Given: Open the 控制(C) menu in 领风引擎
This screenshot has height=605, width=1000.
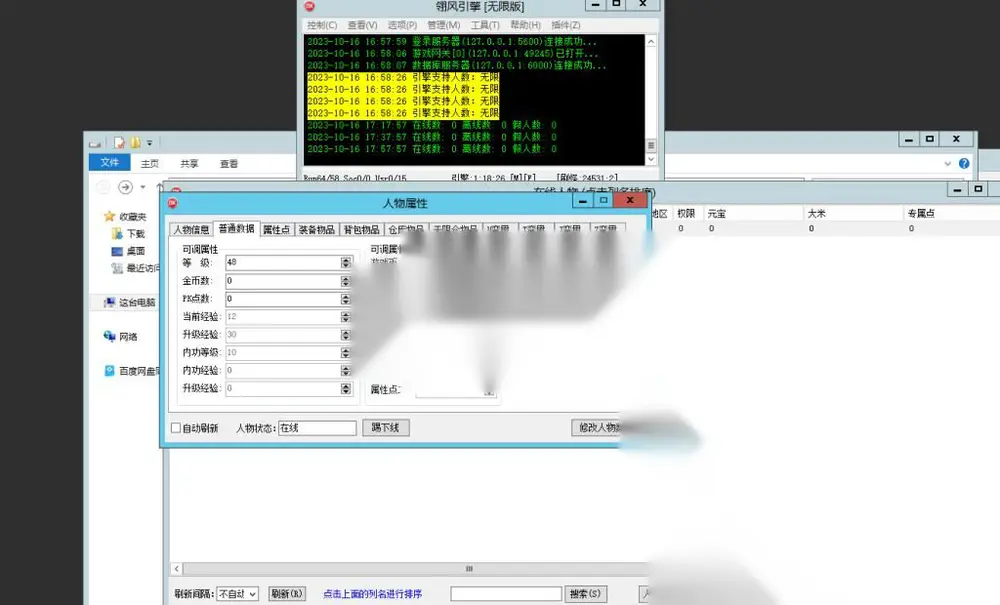Looking at the screenshot, I should [x=322, y=25].
